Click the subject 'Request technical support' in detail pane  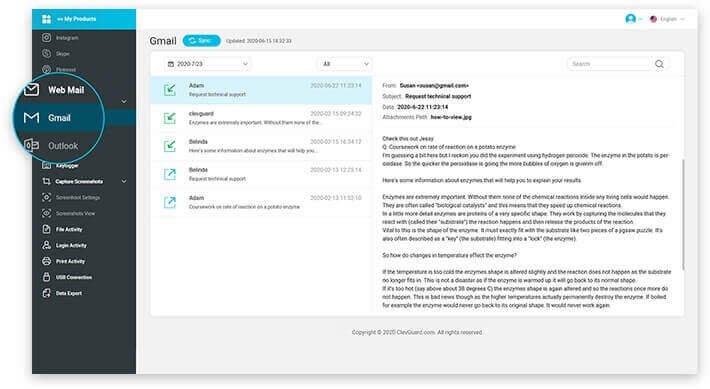point(438,96)
